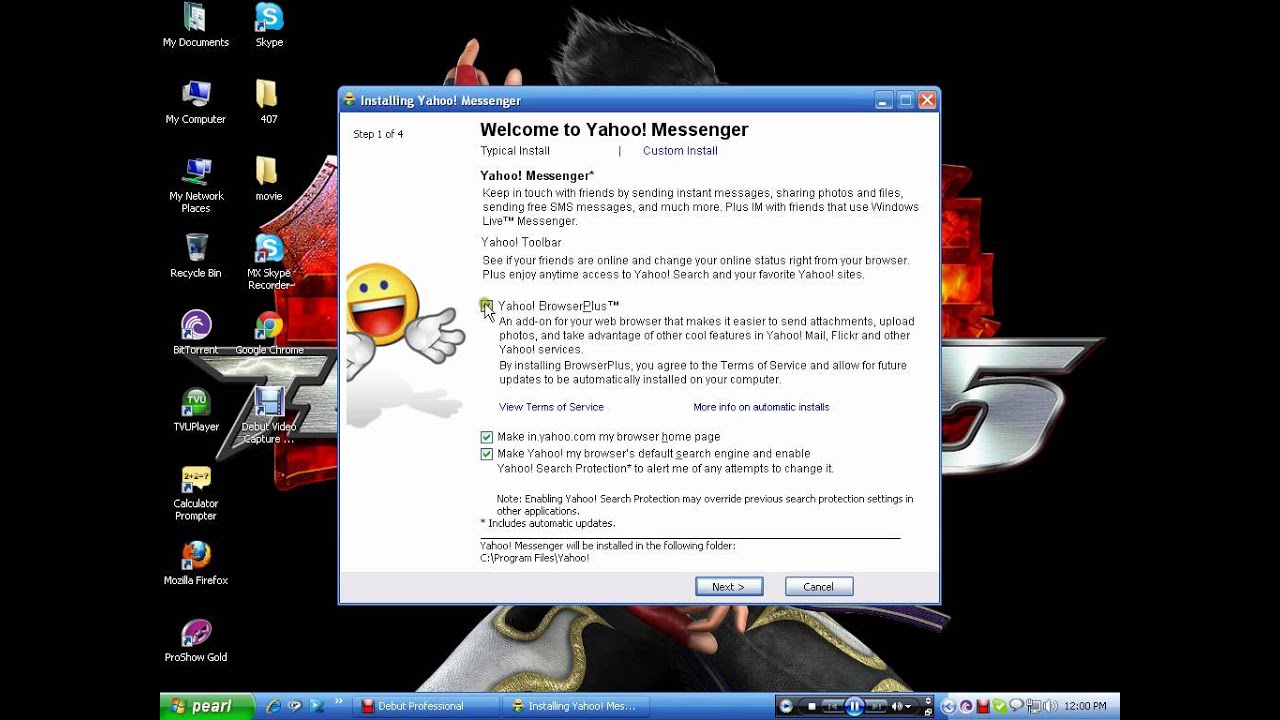
Task: Switch to Custom Install
Action: point(680,151)
